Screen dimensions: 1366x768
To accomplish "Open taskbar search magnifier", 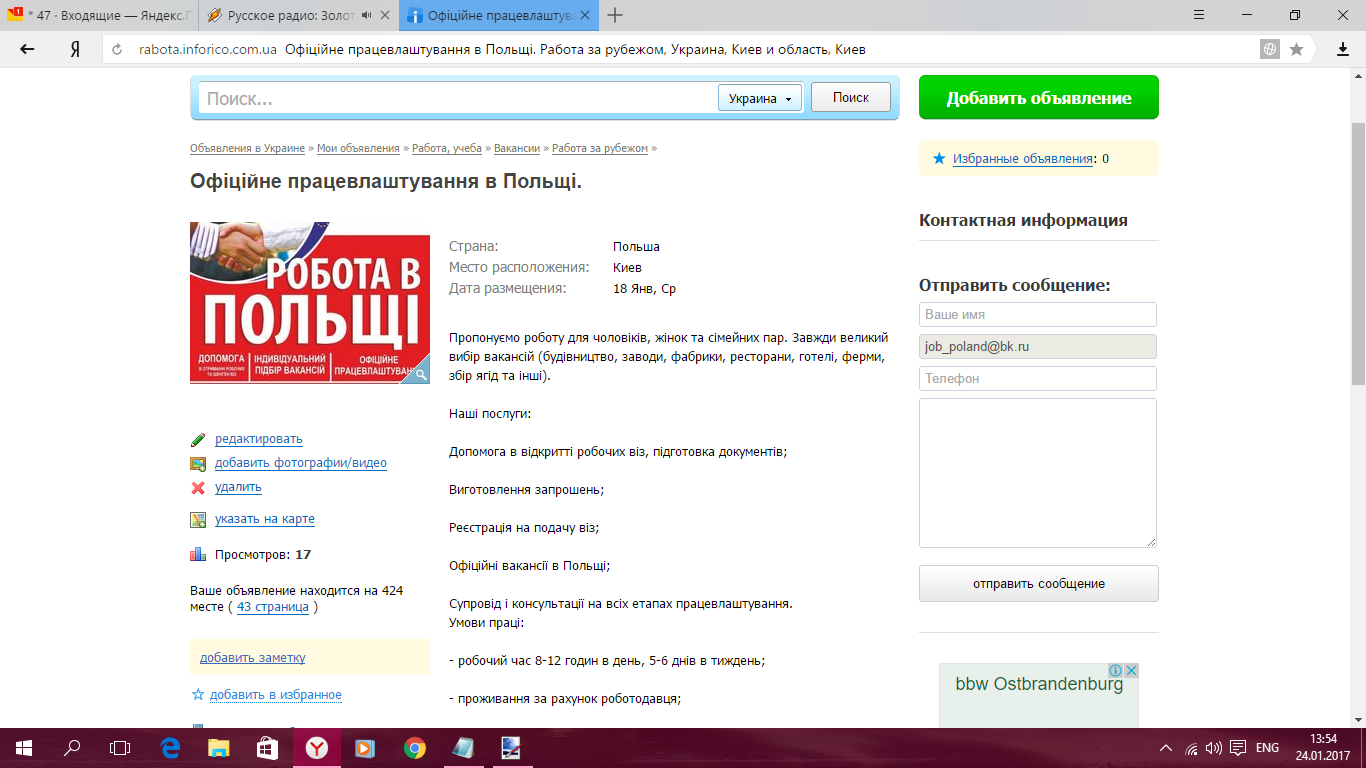I will pos(72,747).
